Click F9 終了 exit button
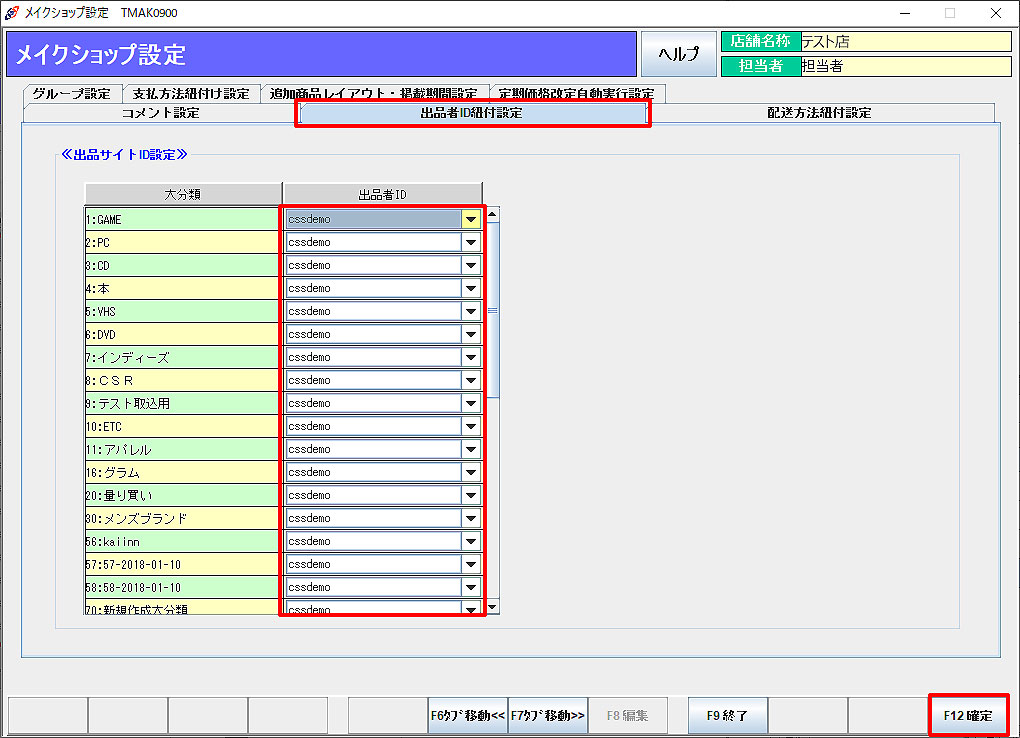The image size is (1020, 738). click(727, 715)
